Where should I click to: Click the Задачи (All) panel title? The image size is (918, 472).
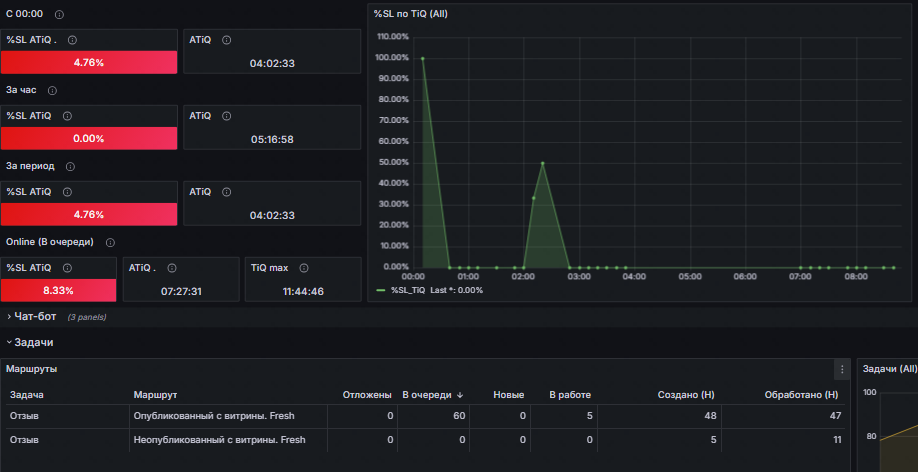[x=889, y=369]
